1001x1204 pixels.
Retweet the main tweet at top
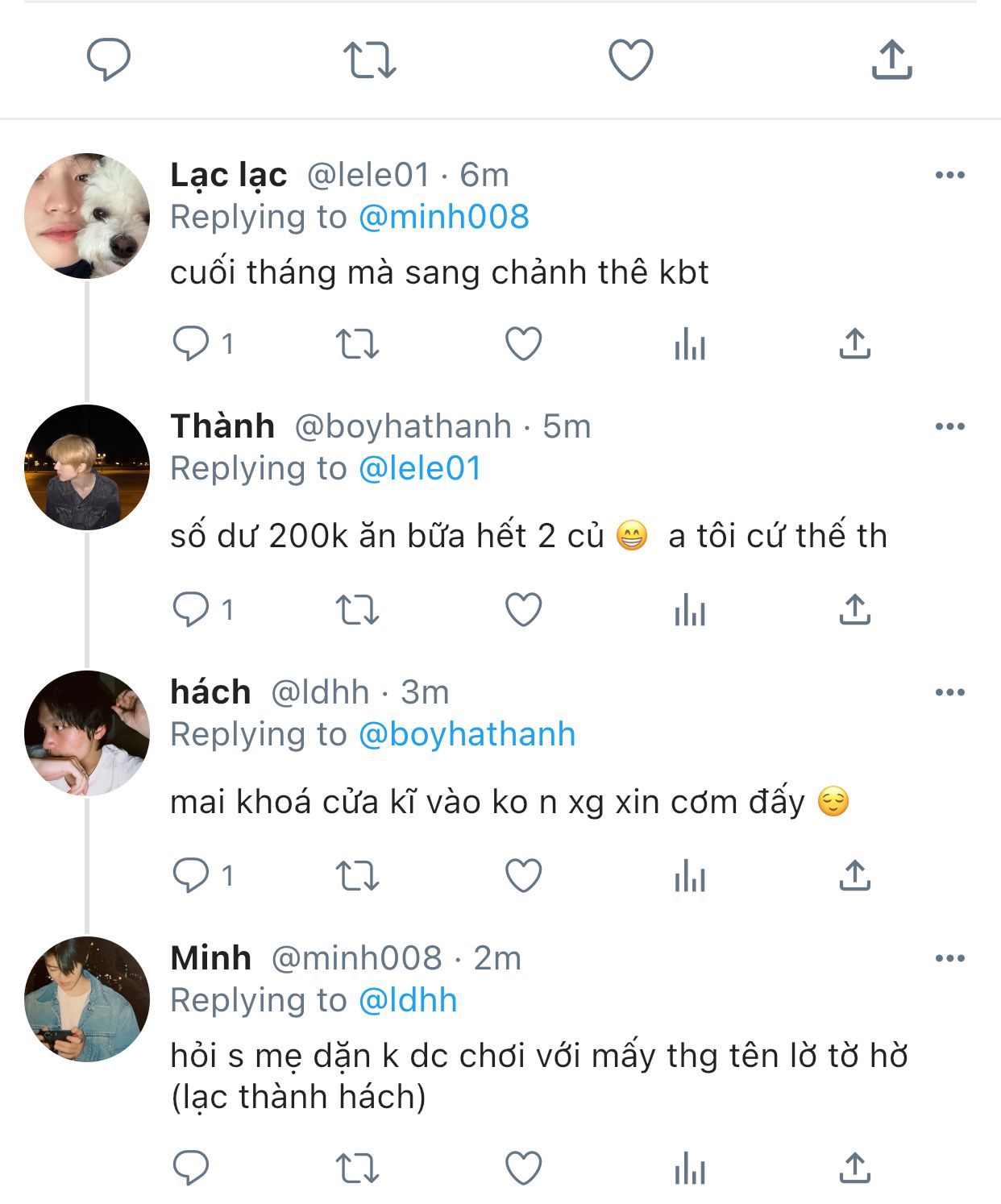369,60
